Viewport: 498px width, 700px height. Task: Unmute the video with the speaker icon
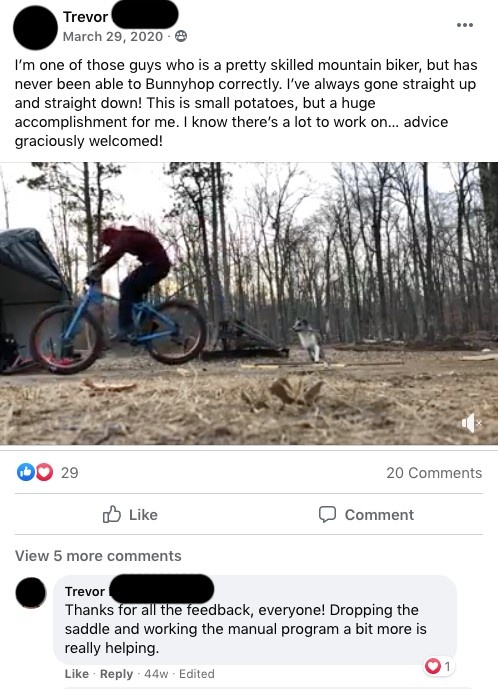(472, 423)
